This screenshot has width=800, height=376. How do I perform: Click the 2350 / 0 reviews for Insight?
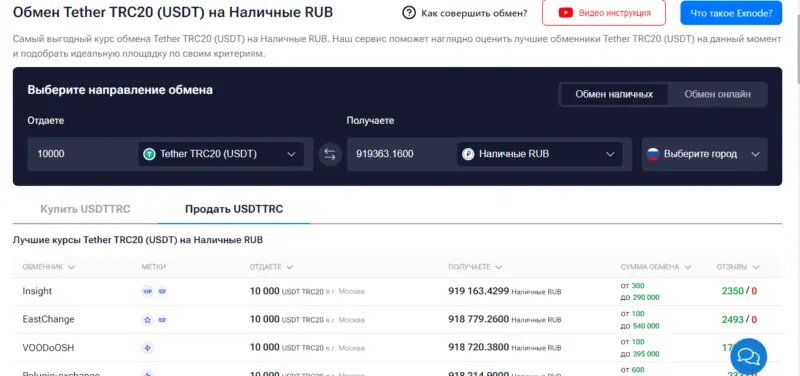pyautogui.click(x=739, y=291)
